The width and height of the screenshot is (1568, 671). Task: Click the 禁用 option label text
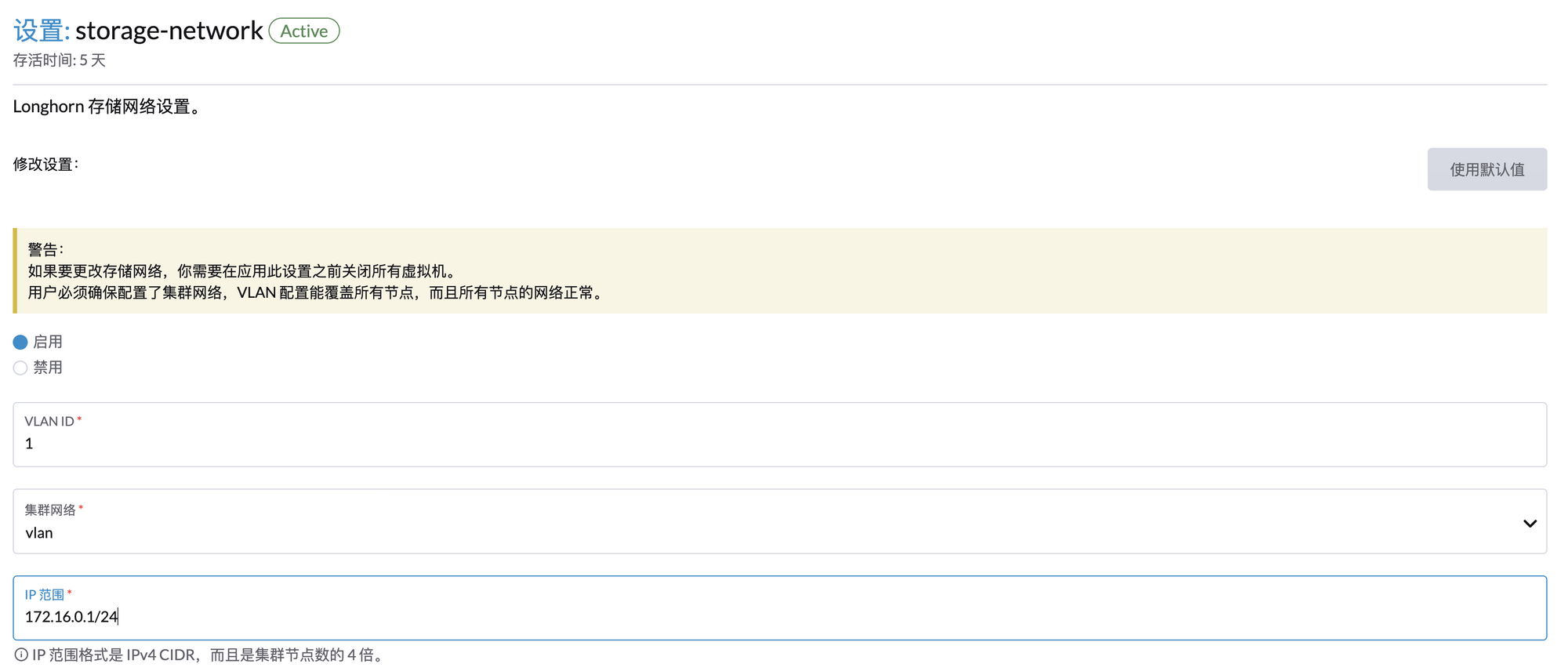(48, 368)
